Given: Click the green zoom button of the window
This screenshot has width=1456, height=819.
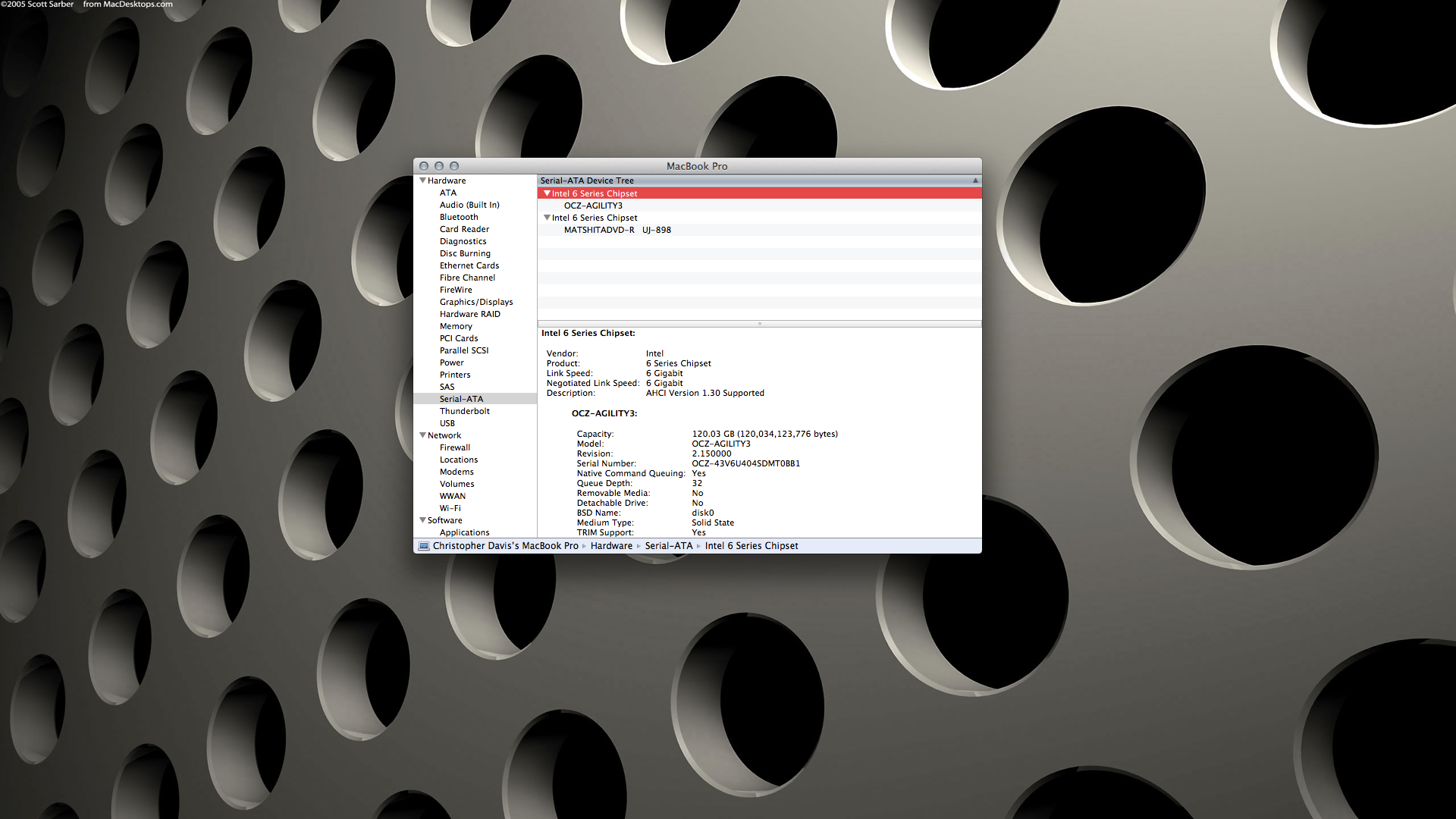Looking at the screenshot, I should pyautogui.click(x=454, y=166).
